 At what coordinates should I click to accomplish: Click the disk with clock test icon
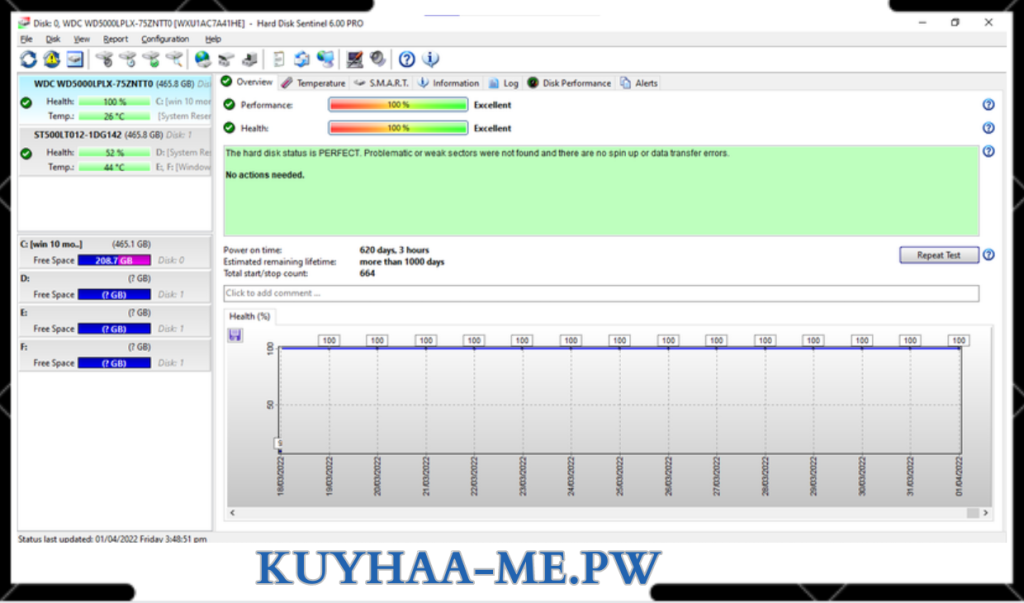127,59
